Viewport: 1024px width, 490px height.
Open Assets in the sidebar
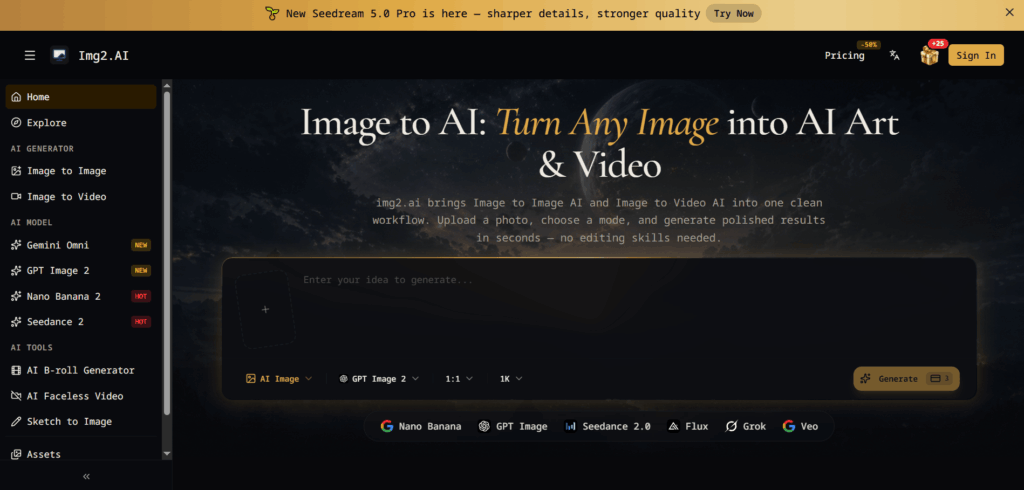pos(81,454)
